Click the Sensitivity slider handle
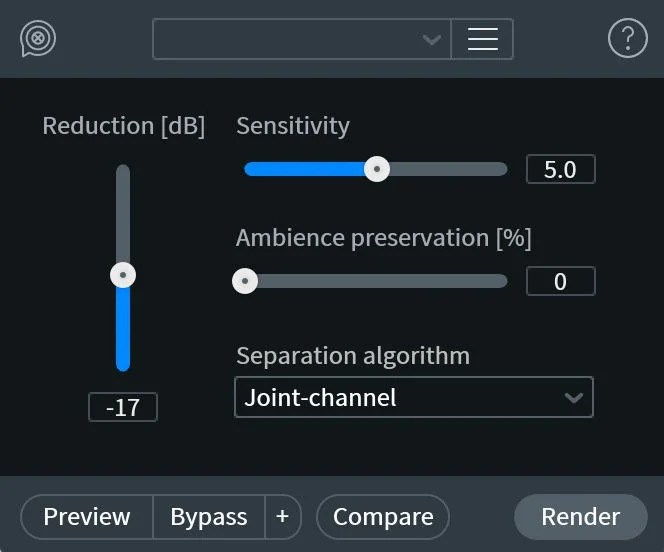 [x=376, y=169]
